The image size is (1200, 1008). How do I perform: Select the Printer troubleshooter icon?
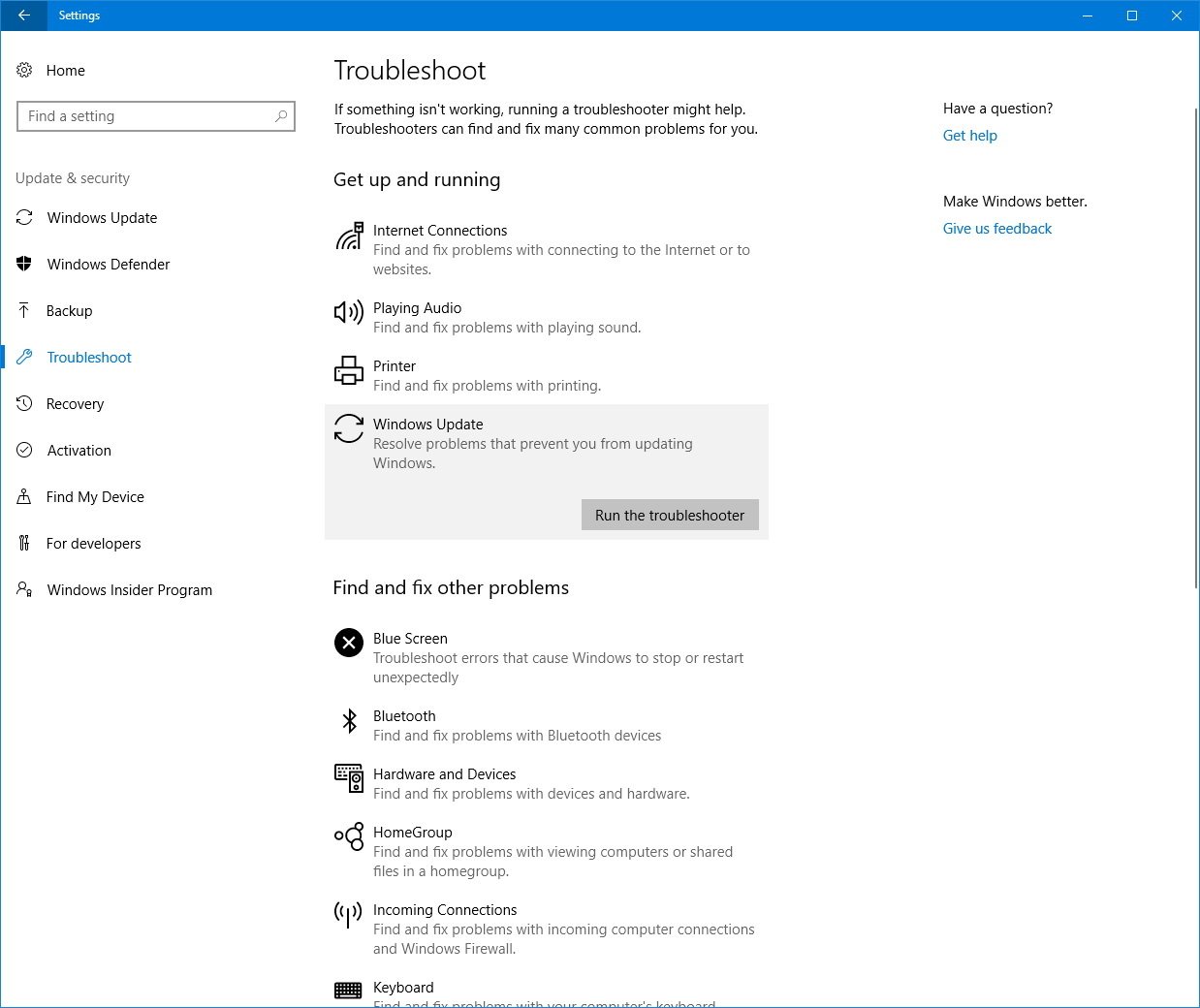click(348, 370)
